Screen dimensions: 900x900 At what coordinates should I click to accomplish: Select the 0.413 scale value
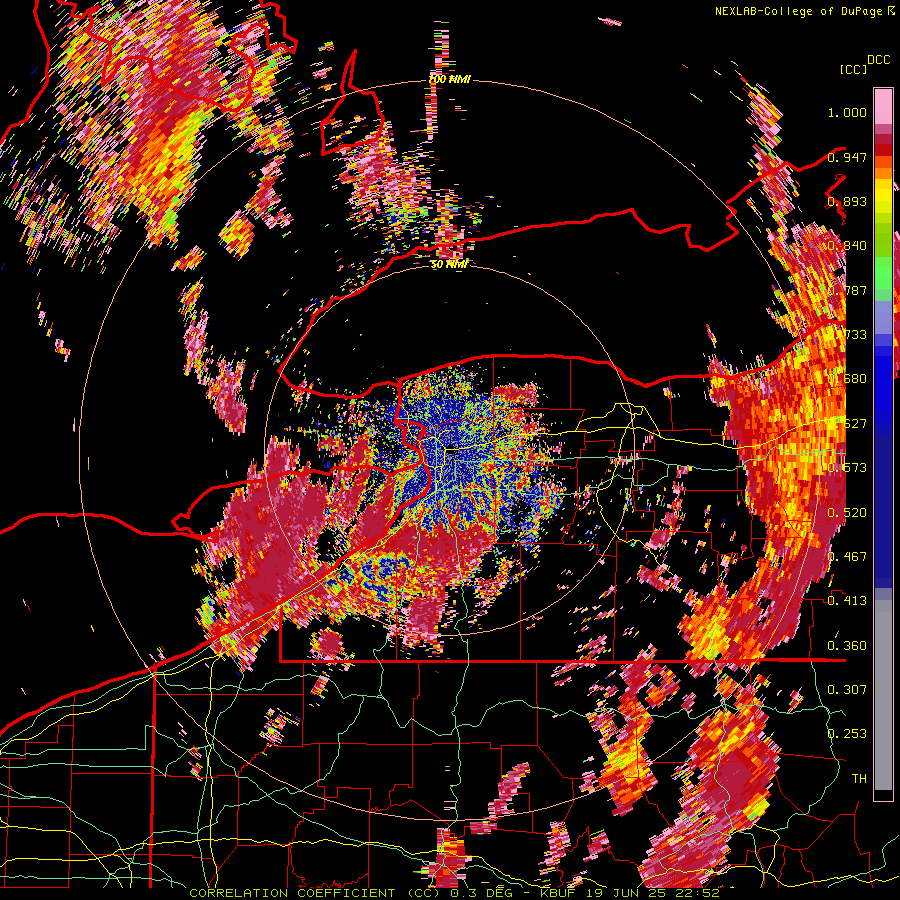(x=847, y=600)
